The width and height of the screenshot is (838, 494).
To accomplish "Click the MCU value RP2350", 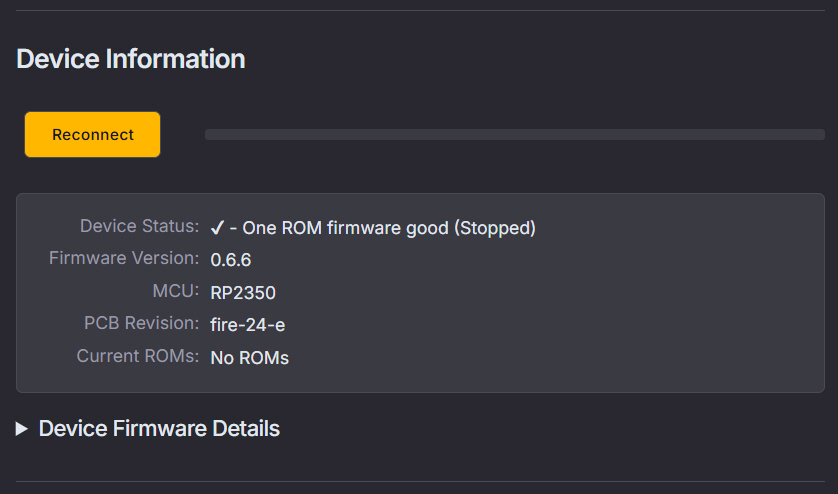I will (x=242, y=293).
